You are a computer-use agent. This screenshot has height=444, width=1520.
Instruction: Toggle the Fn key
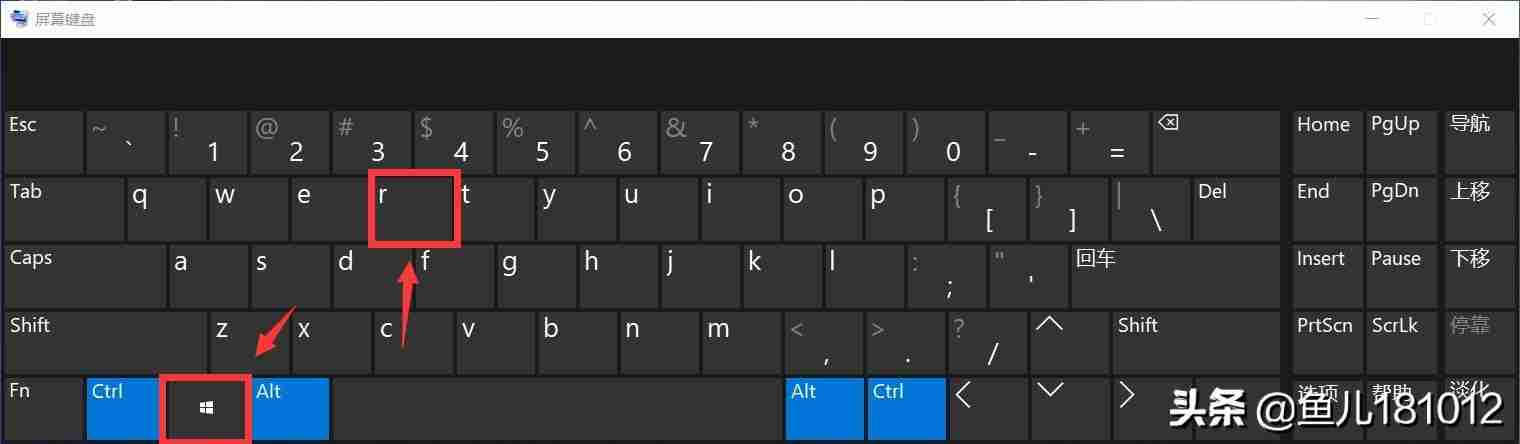click(44, 408)
